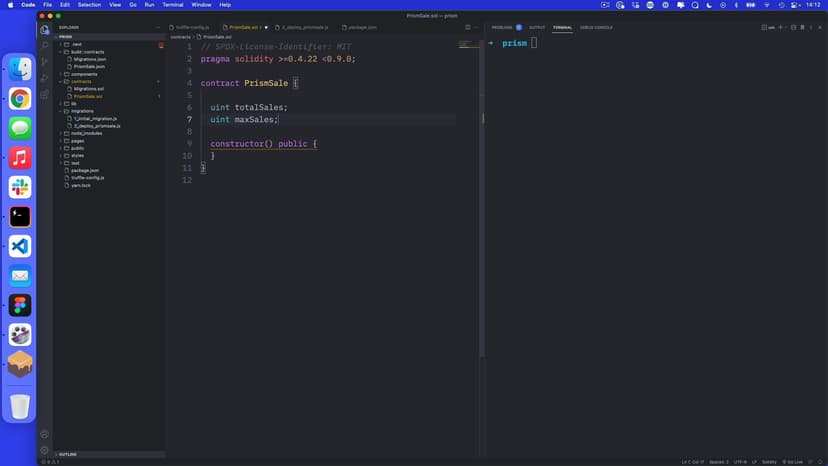This screenshot has height=466, width=828.
Task: Open the Extensions view
Action: click(x=45, y=94)
